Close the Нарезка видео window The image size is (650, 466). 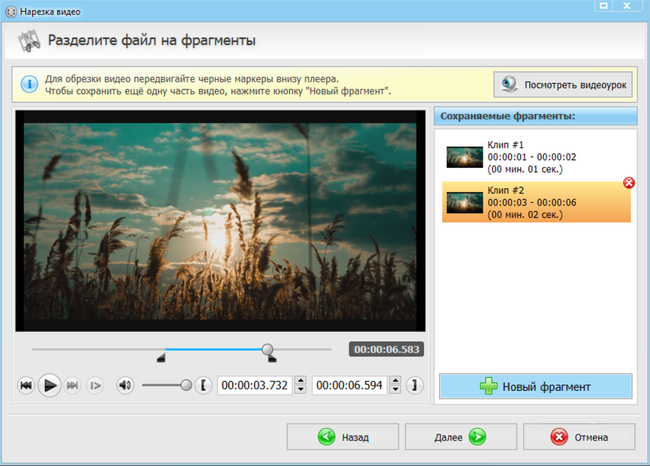tap(627, 5)
